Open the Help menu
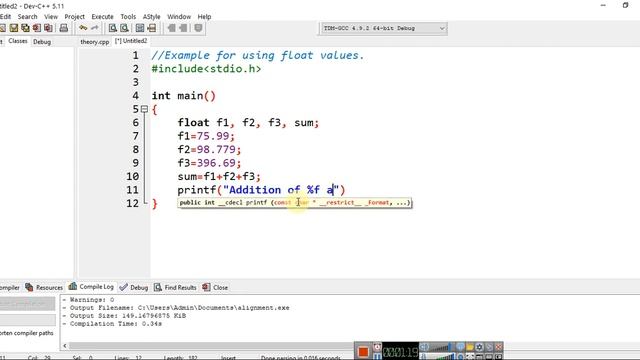This screenshot has width=640, height=360. click(x=204, y=17)
